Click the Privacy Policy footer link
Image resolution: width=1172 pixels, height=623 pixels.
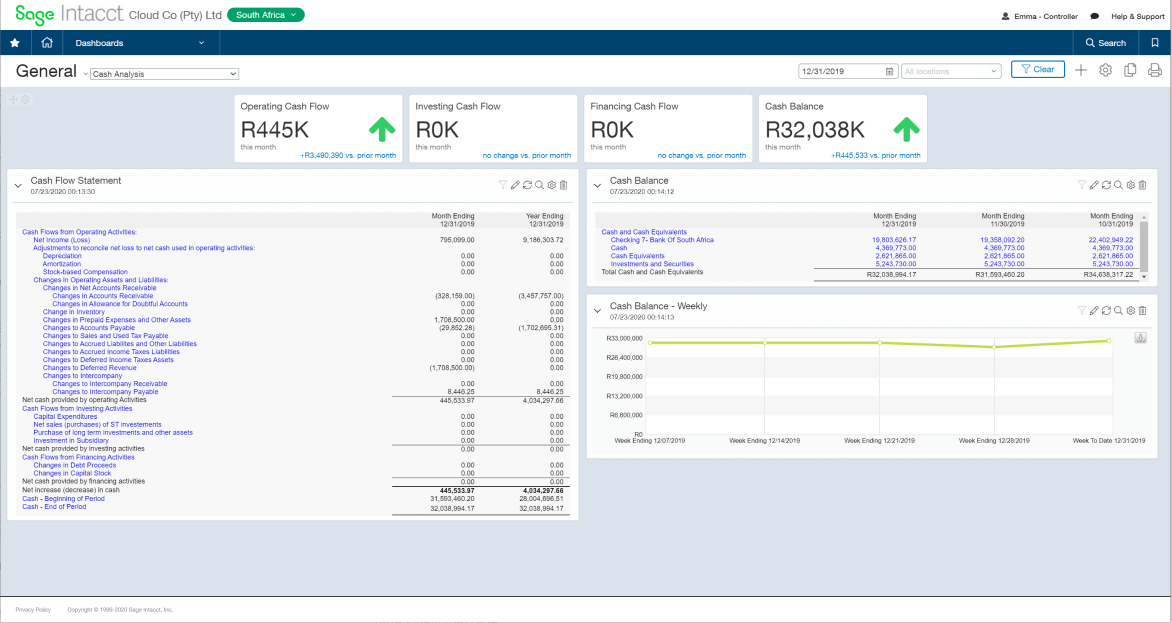33,610
